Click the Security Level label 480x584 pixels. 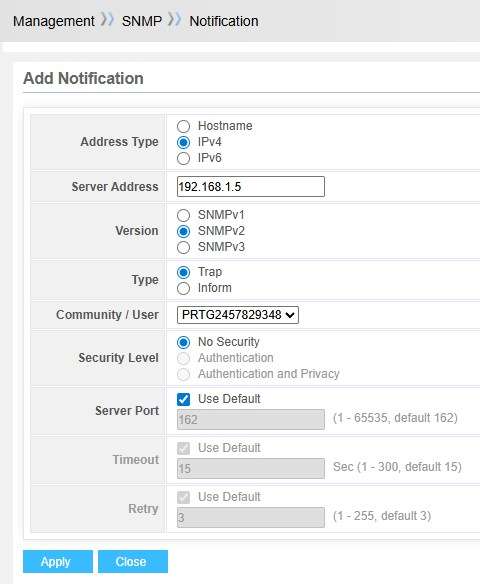coord(118,358)
